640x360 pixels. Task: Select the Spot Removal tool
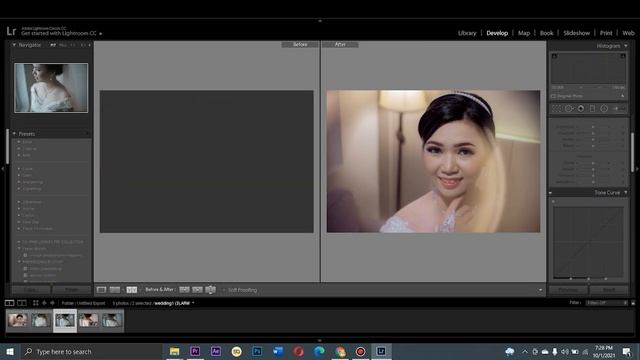click(569, 109)
